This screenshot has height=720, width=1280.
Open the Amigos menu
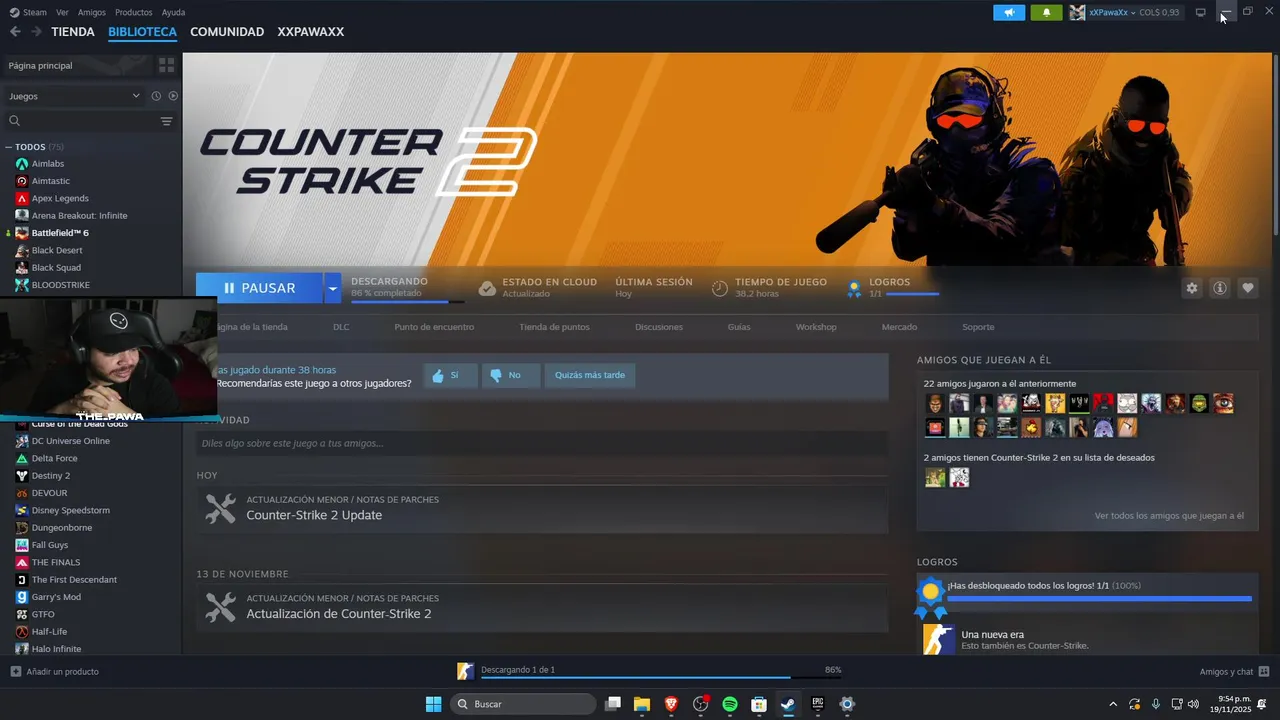tap(92, 12)
